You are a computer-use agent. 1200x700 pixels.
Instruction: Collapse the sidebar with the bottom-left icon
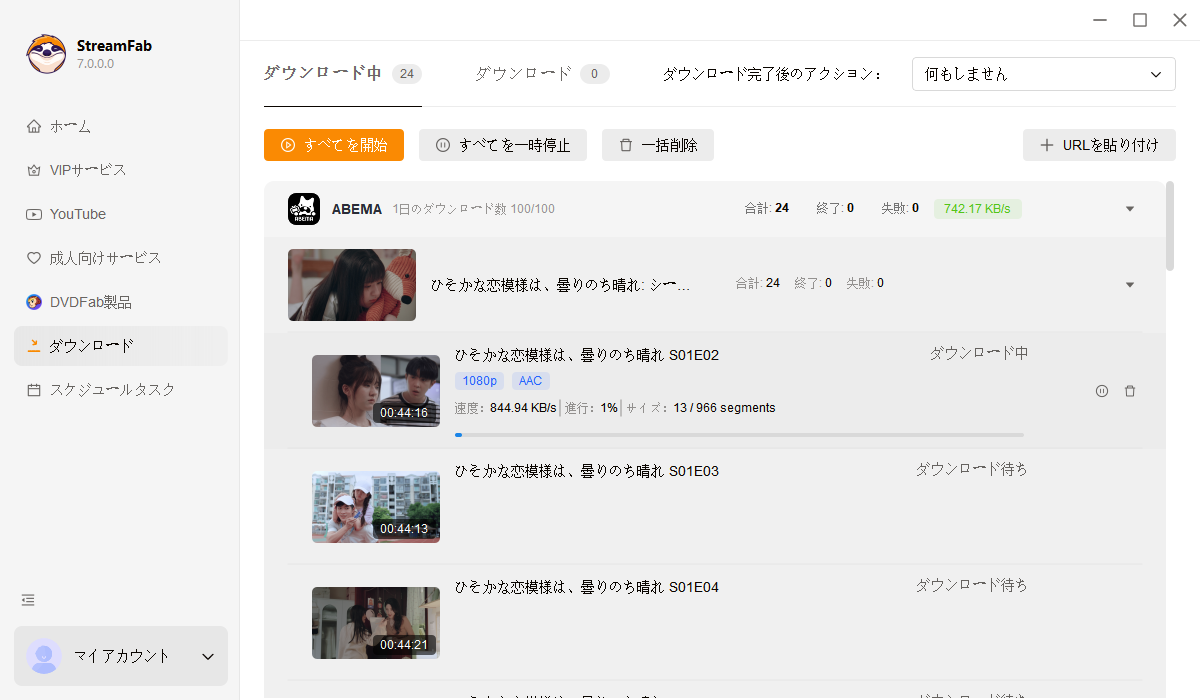(28, 600)
